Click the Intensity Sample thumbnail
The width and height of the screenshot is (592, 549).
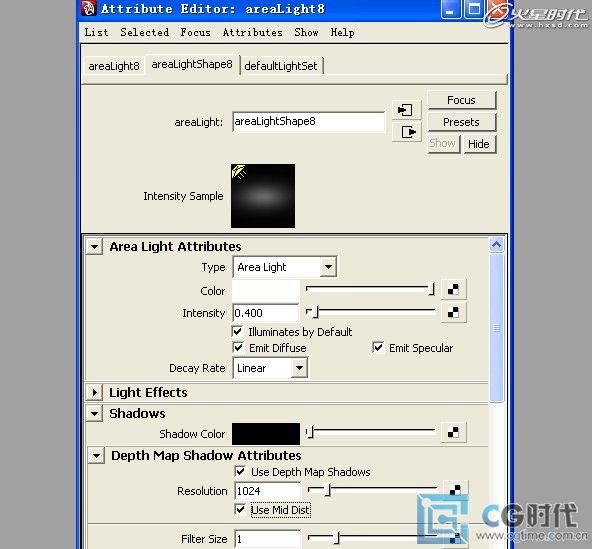[x=263, y=196]
